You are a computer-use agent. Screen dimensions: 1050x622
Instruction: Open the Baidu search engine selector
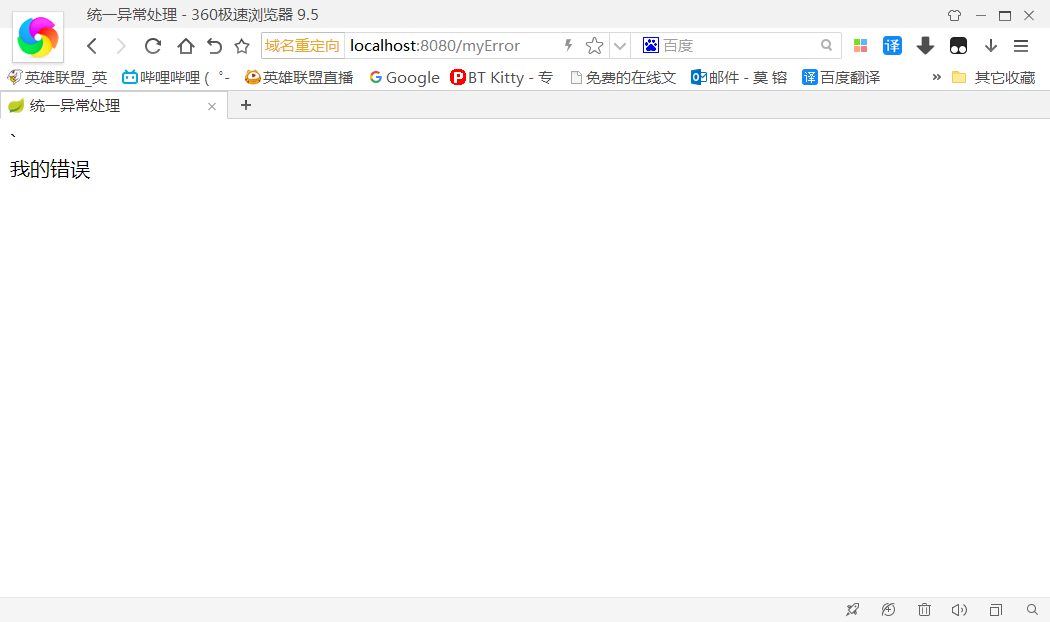point(650,46)
